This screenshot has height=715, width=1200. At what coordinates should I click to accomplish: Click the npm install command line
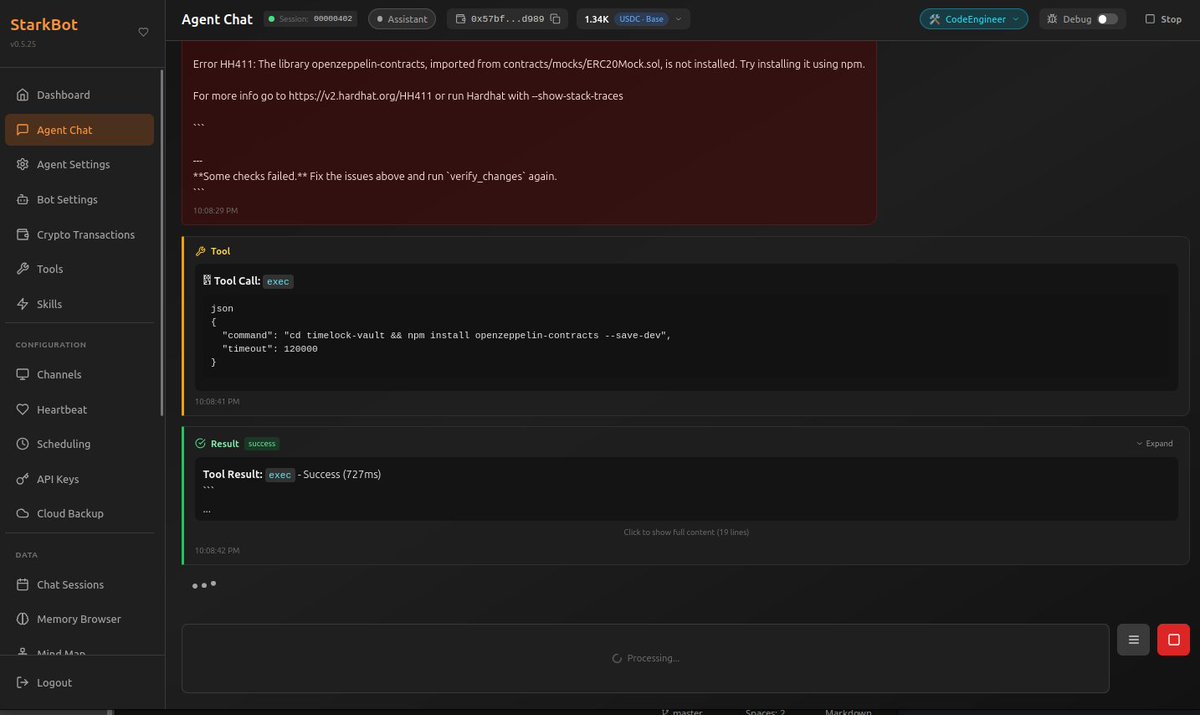446,335
